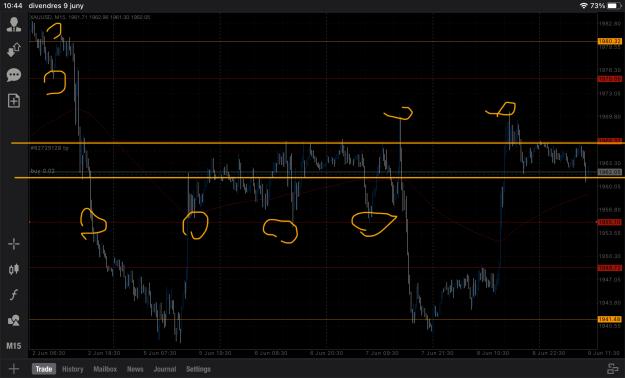Open new order with up-down arrows icon
Viewport: 625px width, 378px height.
click(14, 50)
